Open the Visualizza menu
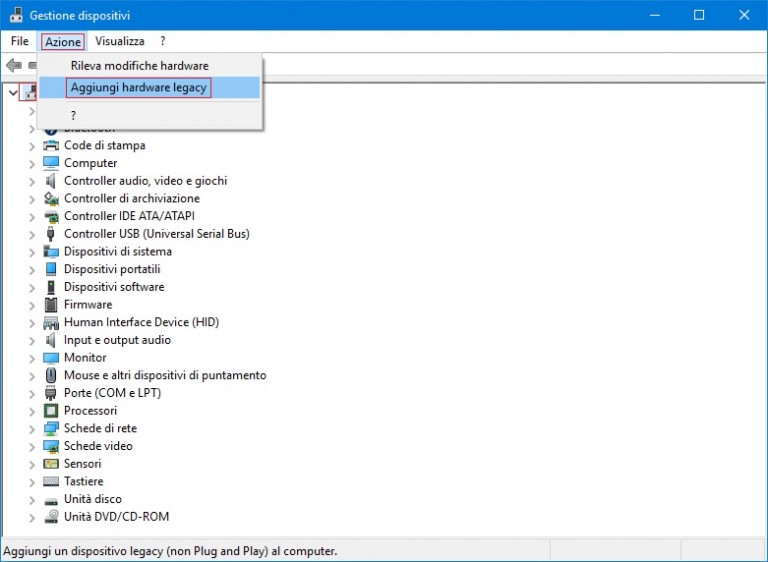Screen dimensions: 768x562 click(119, 41)
